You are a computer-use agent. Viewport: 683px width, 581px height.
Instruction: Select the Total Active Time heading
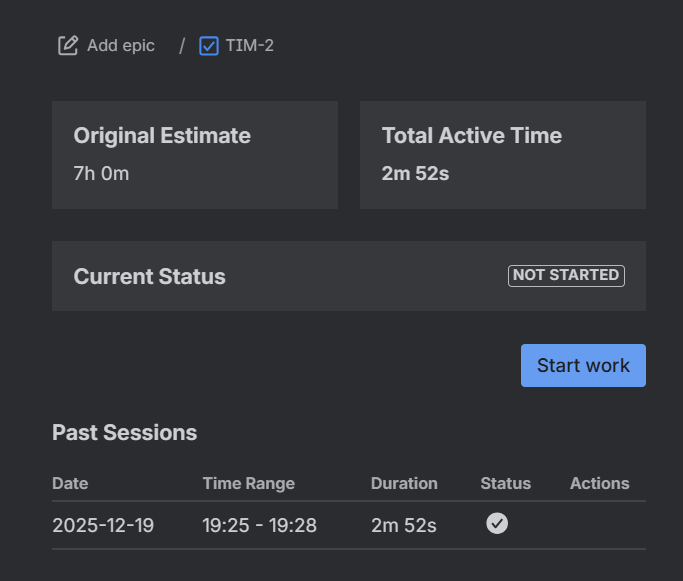pos(472,136)
